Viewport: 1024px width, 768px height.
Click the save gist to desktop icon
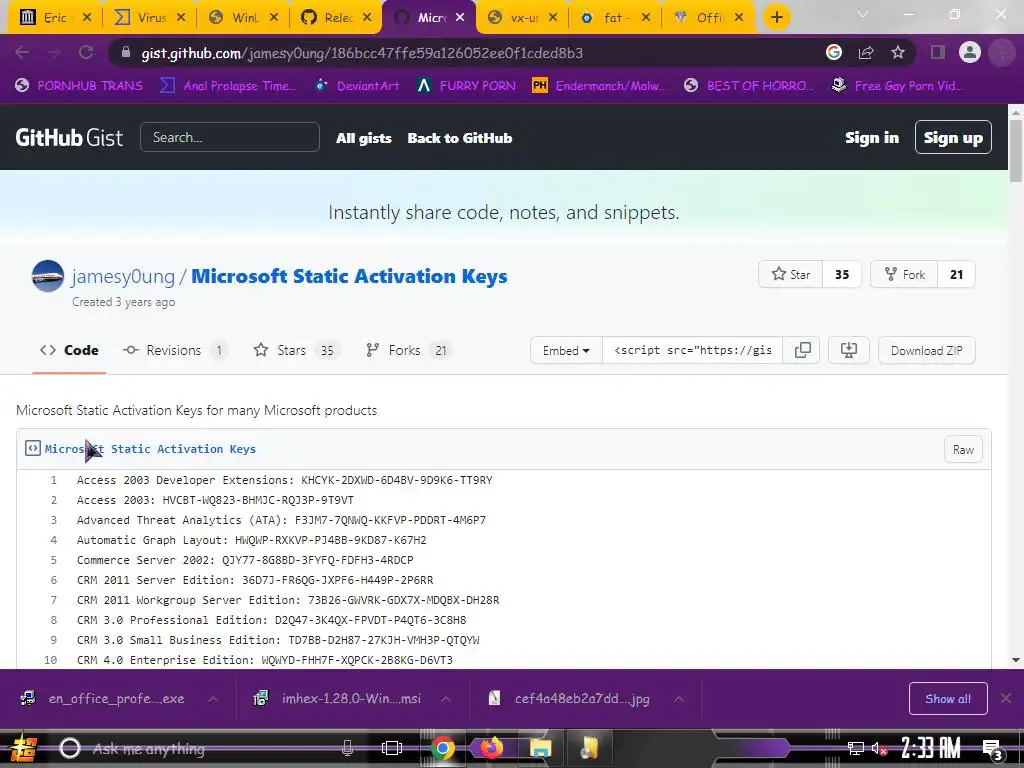point(848,351)
